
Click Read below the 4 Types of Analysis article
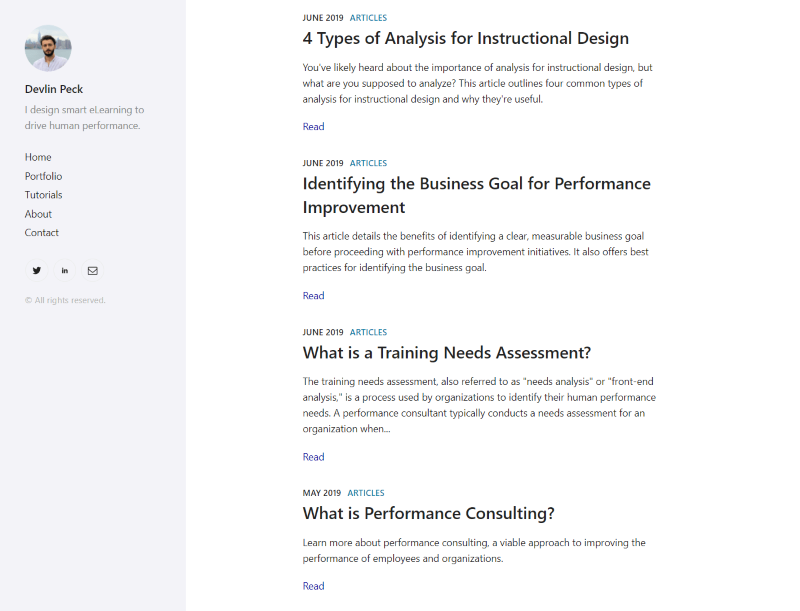[313, 126]
